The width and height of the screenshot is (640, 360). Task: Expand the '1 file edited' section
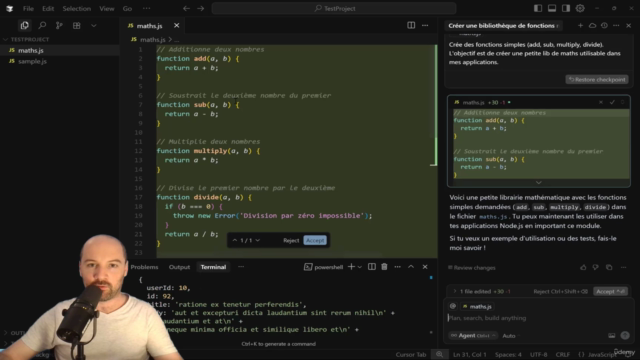482,291
